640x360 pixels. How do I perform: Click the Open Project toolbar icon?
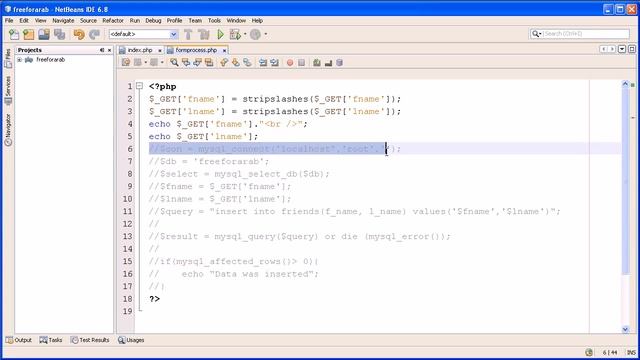coord(44,34)
